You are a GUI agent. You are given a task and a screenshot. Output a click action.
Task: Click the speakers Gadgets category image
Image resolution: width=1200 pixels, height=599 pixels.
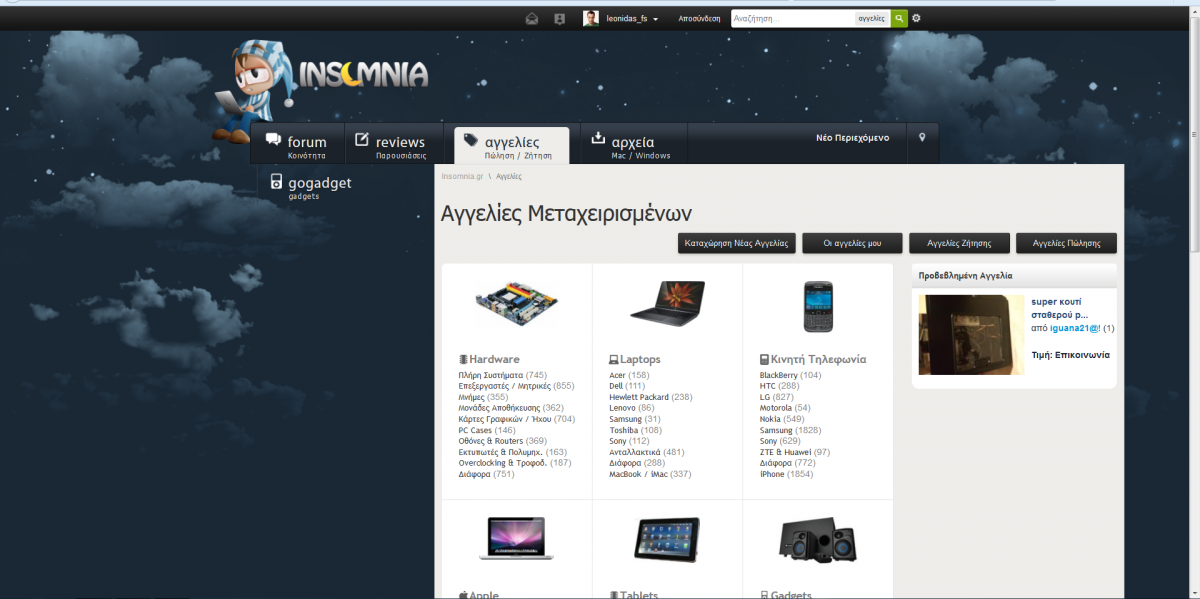click(817, 540)
